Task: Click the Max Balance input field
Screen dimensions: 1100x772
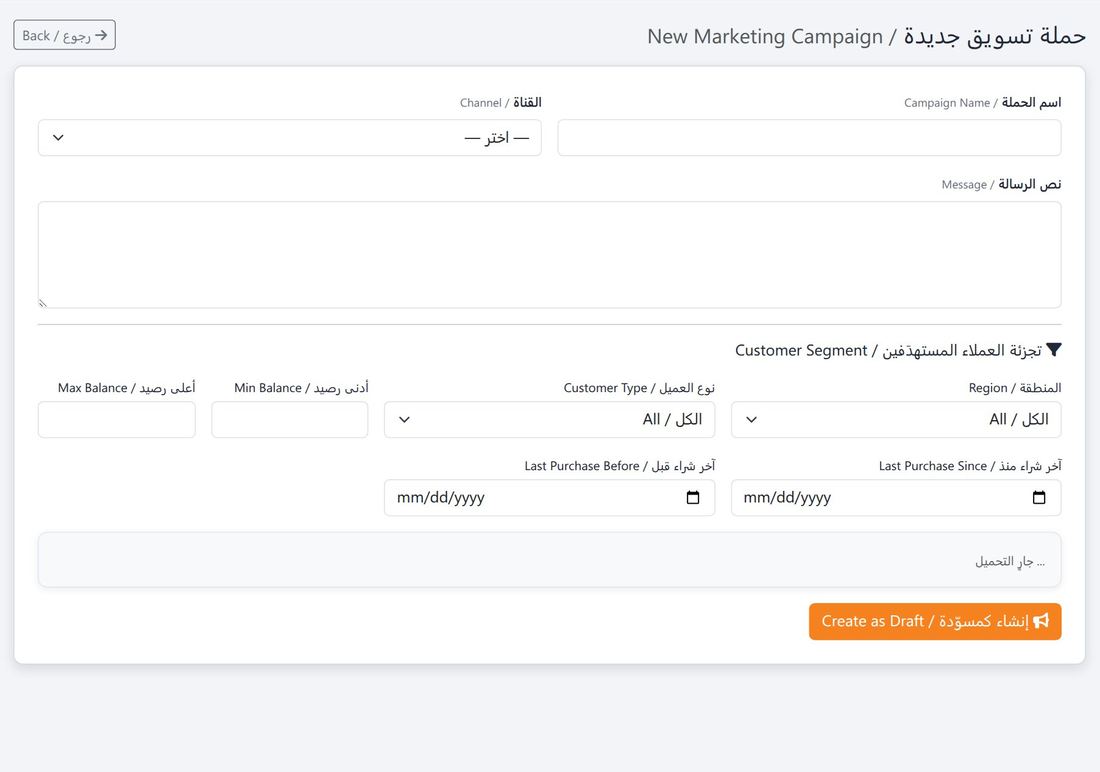Action: pyautogui.click(x=116, y=420)
